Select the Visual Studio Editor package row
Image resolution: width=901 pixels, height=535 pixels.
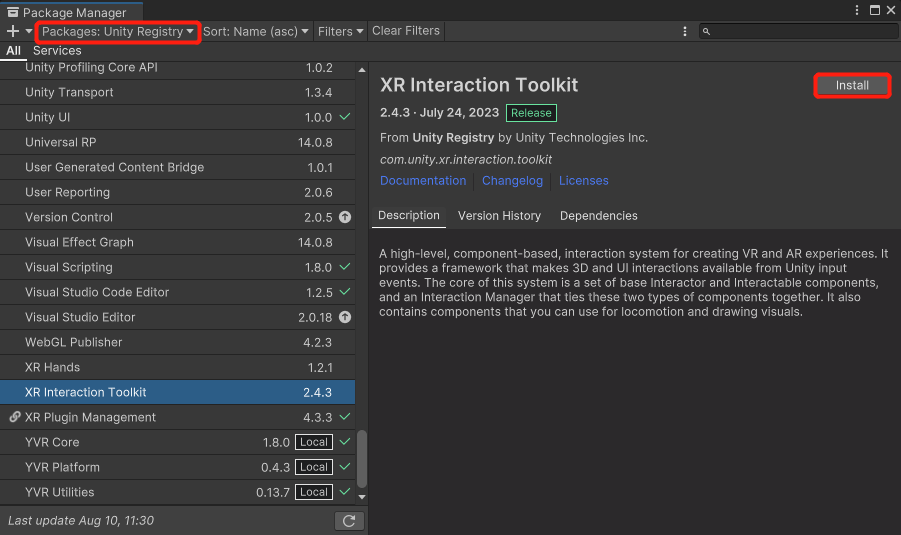(178, 317)
